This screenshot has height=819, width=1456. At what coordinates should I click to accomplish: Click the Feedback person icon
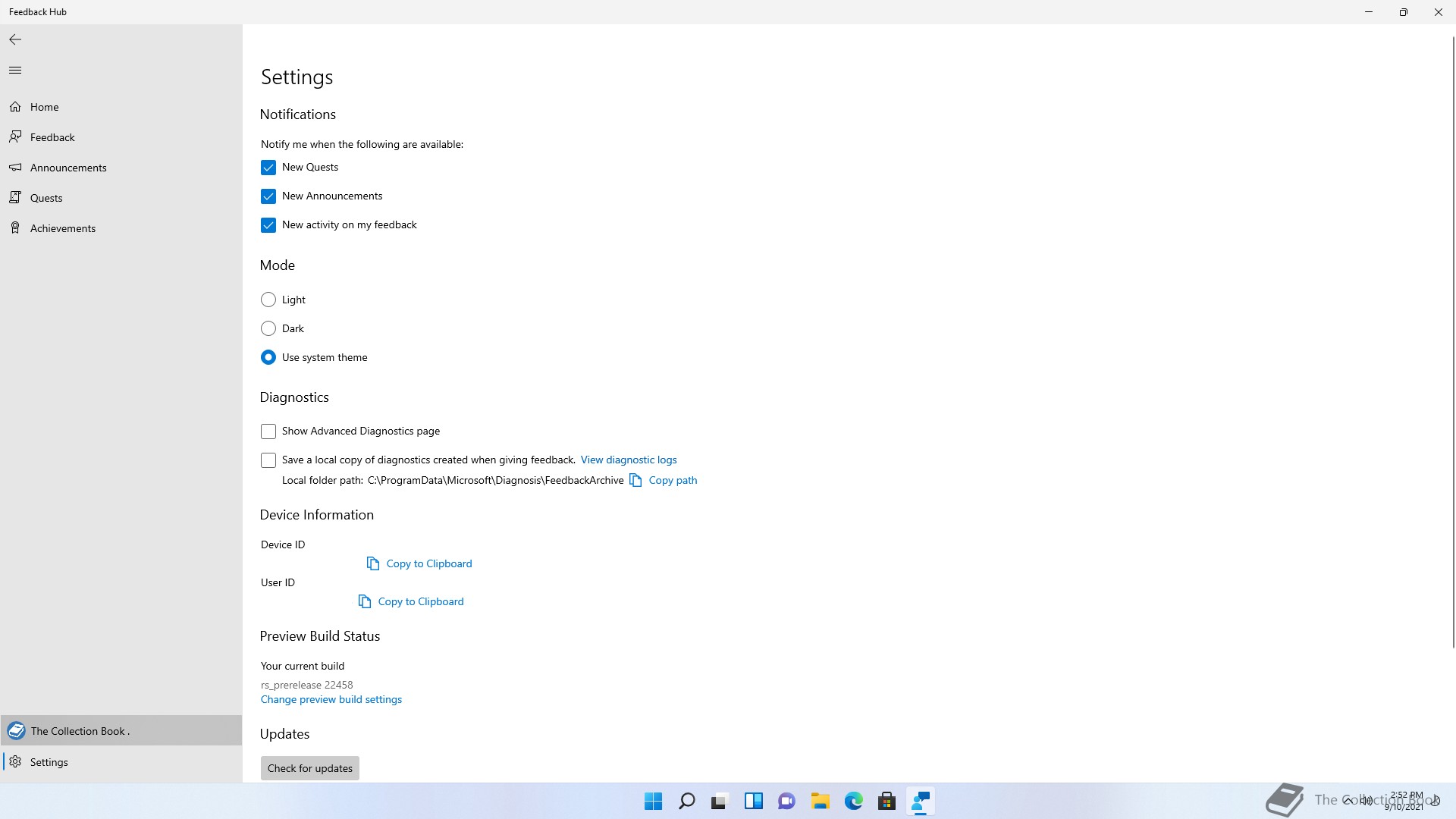(15, 136)
